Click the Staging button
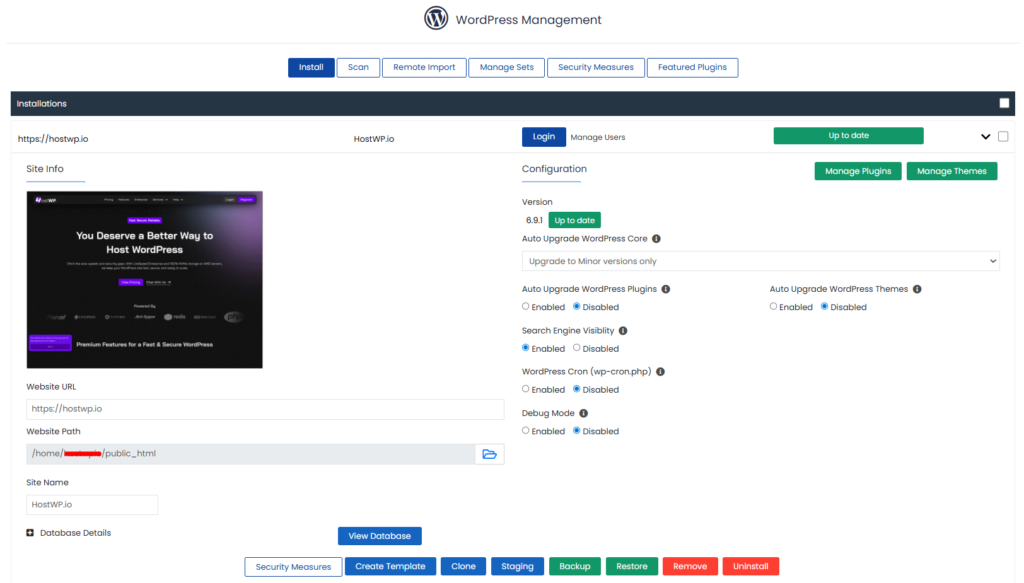1024x583 pixels. click(517, 566)
